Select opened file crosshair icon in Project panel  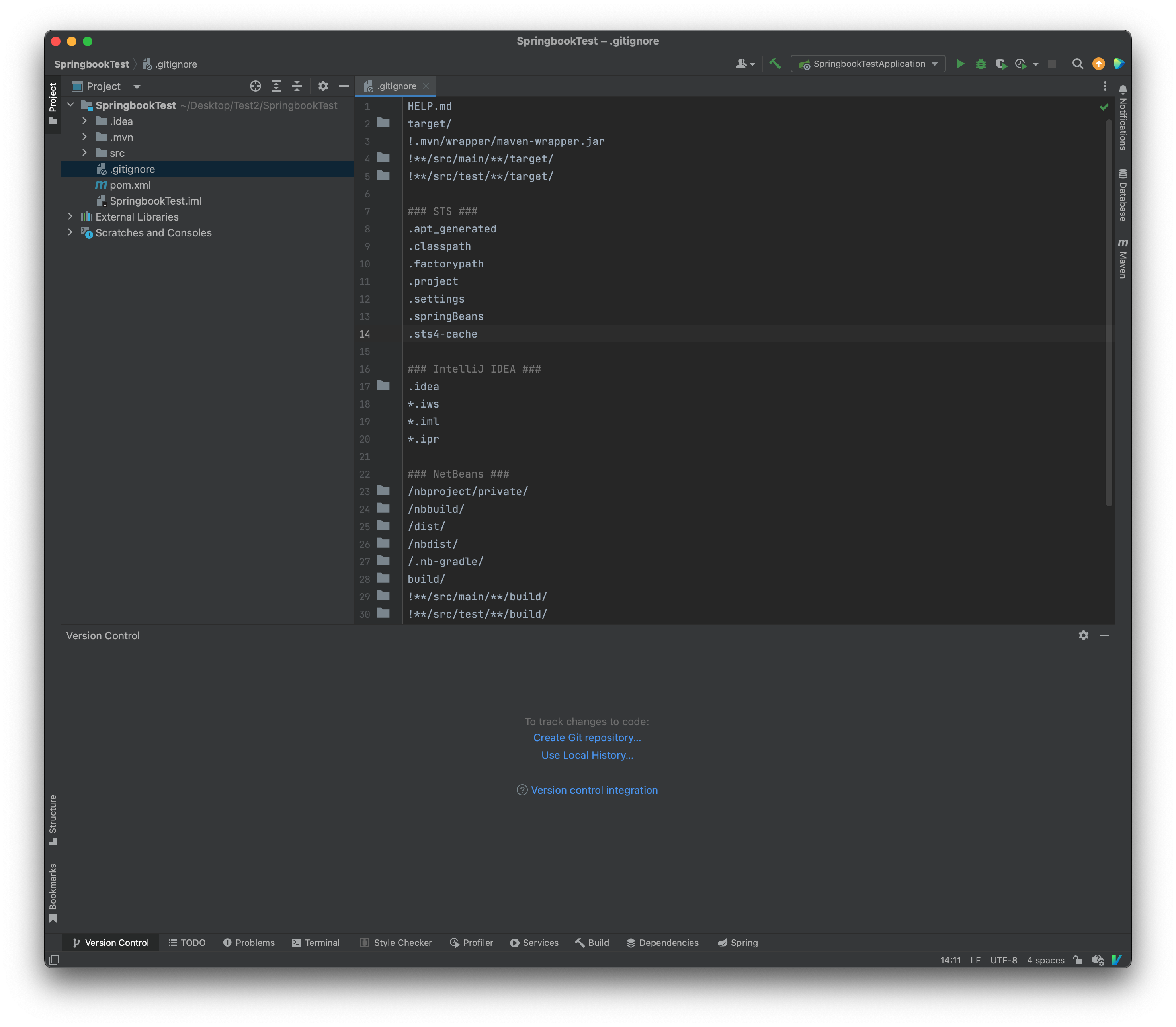(x=256, y=86)
